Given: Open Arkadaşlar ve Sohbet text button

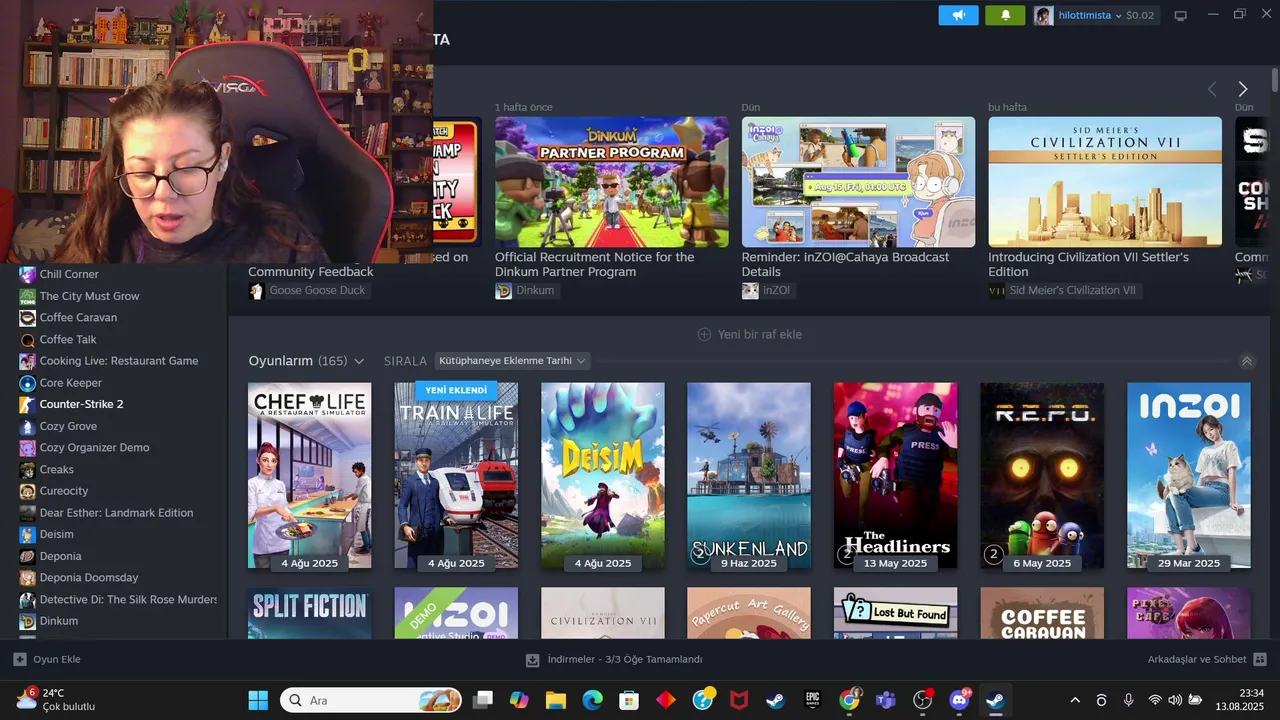Looking at the screenshot, I should click(1197, 659).
